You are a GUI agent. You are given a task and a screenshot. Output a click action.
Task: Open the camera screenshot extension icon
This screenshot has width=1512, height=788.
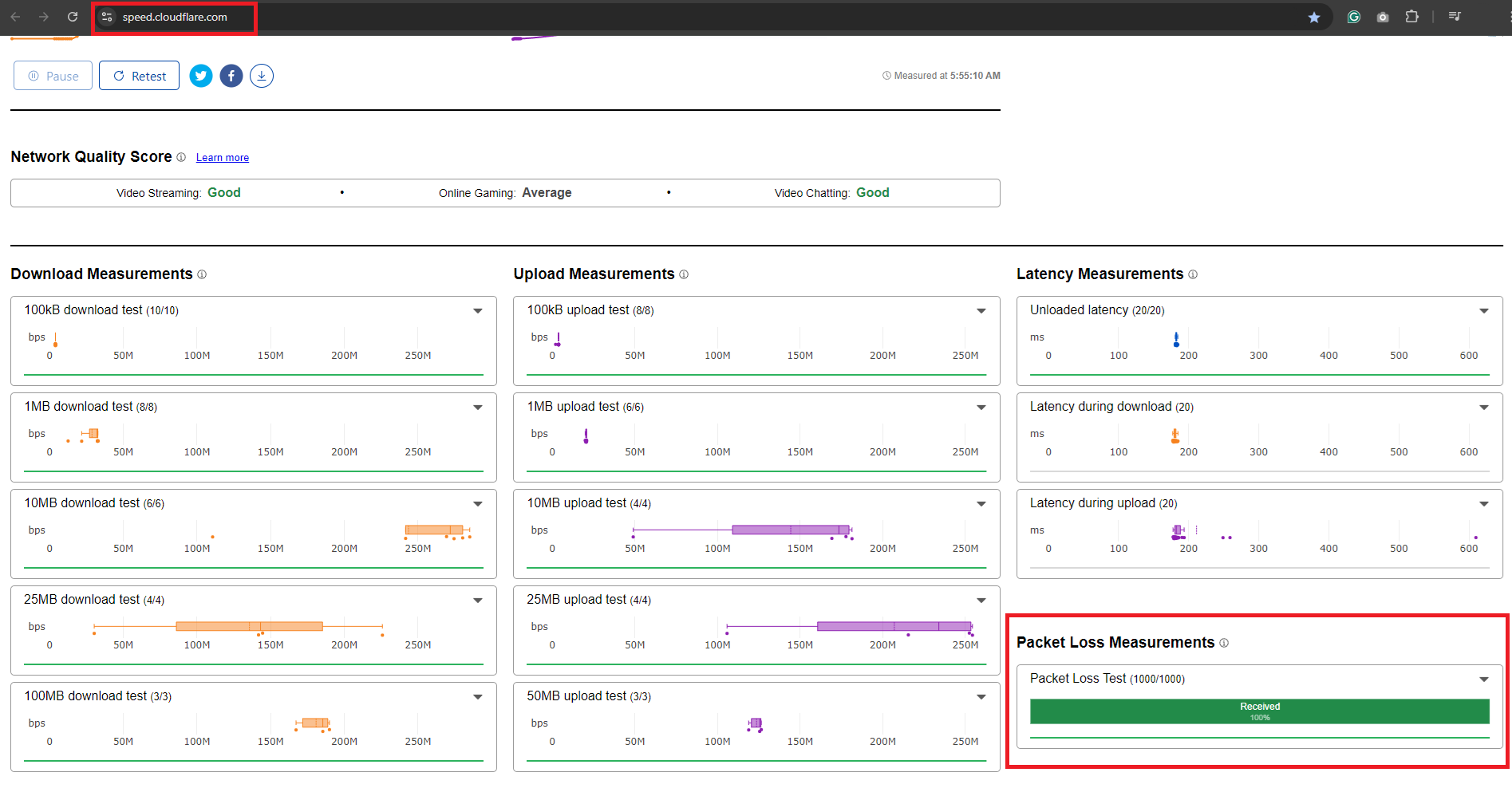click(x=1383, y=17)
